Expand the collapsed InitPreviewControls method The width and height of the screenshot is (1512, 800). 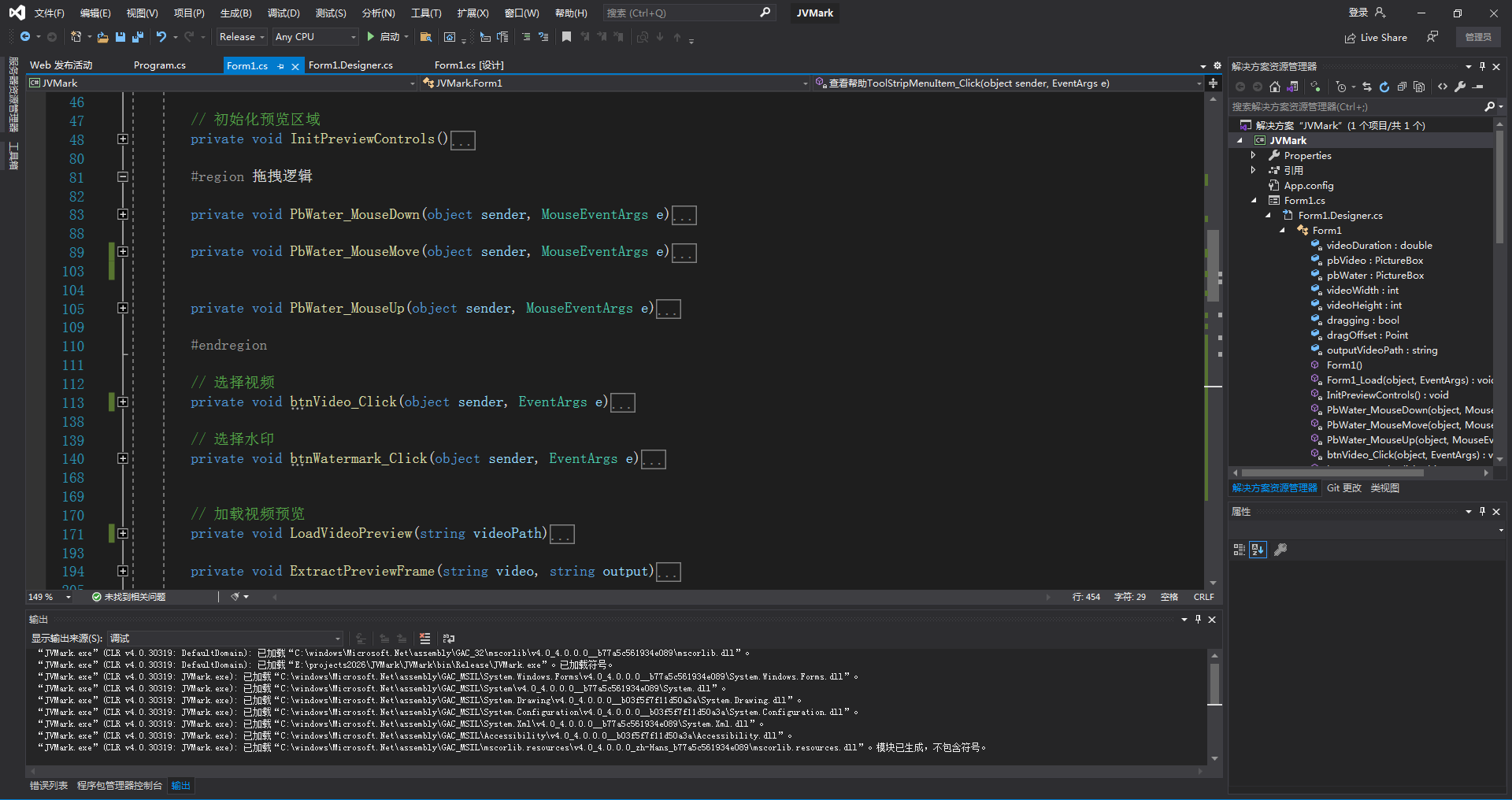123,139
